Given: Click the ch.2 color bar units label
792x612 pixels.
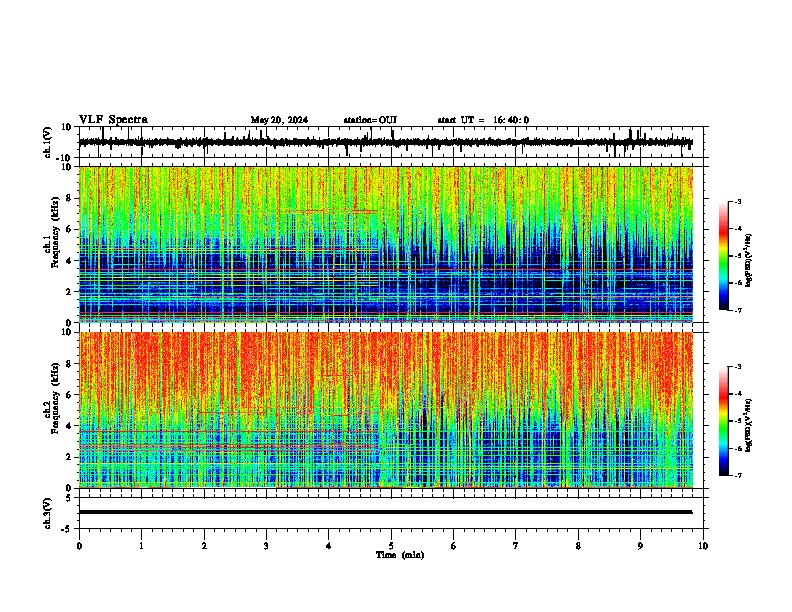Looking at the screenshot, I should [748, 425].
